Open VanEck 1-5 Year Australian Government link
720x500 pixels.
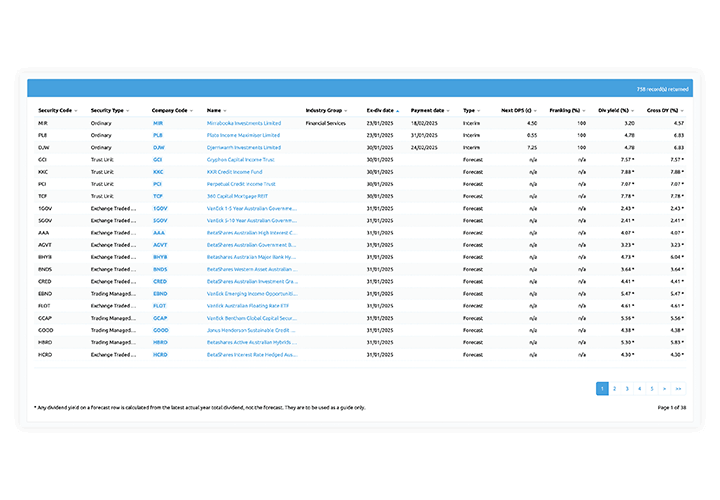tap(252, 208)
